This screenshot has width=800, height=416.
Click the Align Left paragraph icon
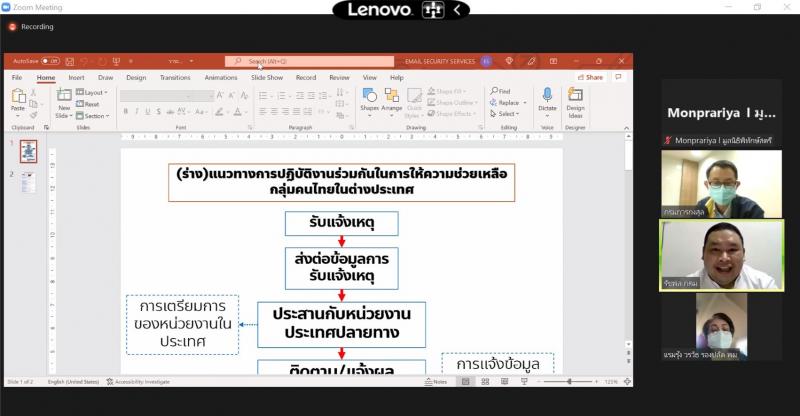point(263,111)
